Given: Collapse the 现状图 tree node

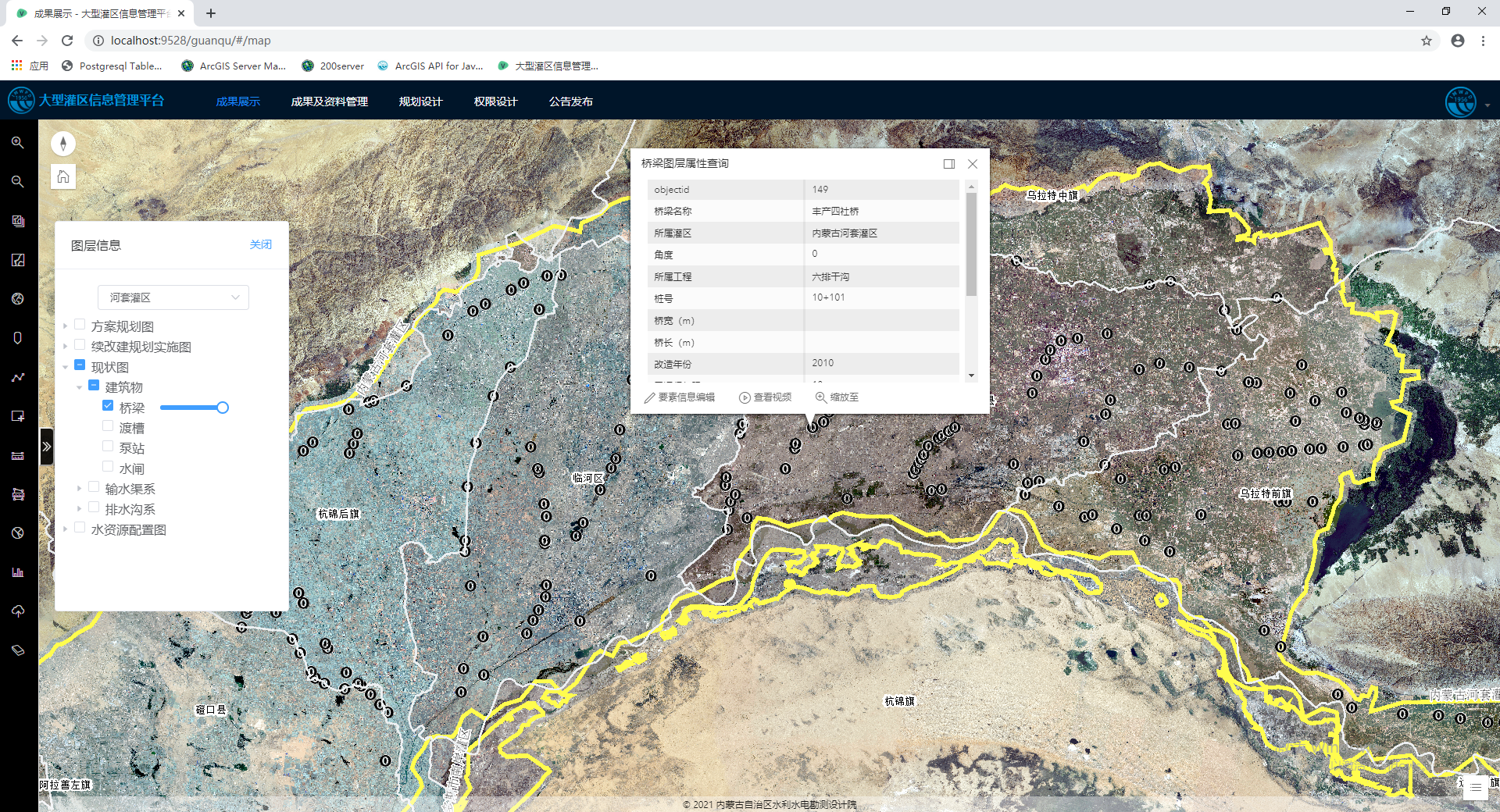Looking at the screenshot, I should pyautogui.click(x=66, y=366).
